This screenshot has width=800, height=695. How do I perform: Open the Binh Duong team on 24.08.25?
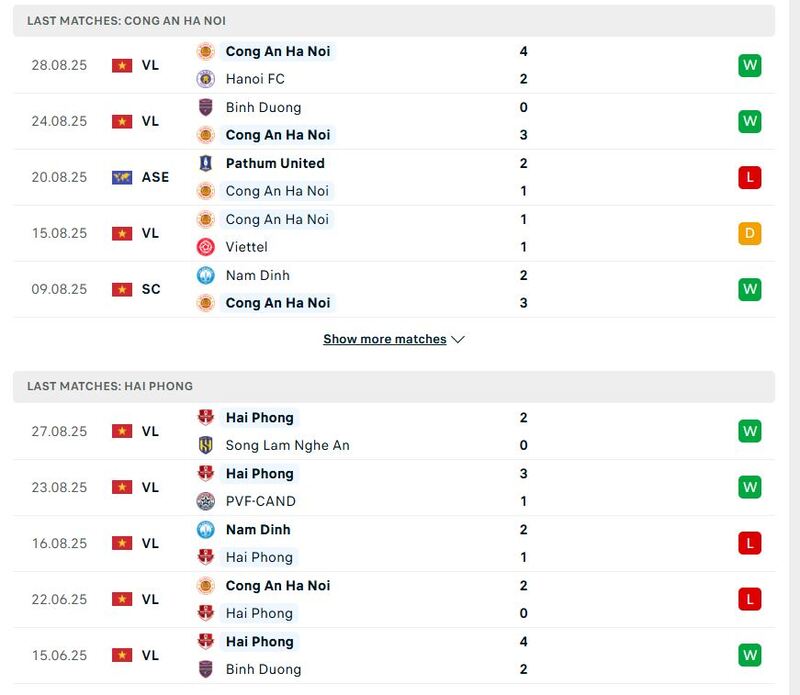pyautogui.click(x=263, y=107)
